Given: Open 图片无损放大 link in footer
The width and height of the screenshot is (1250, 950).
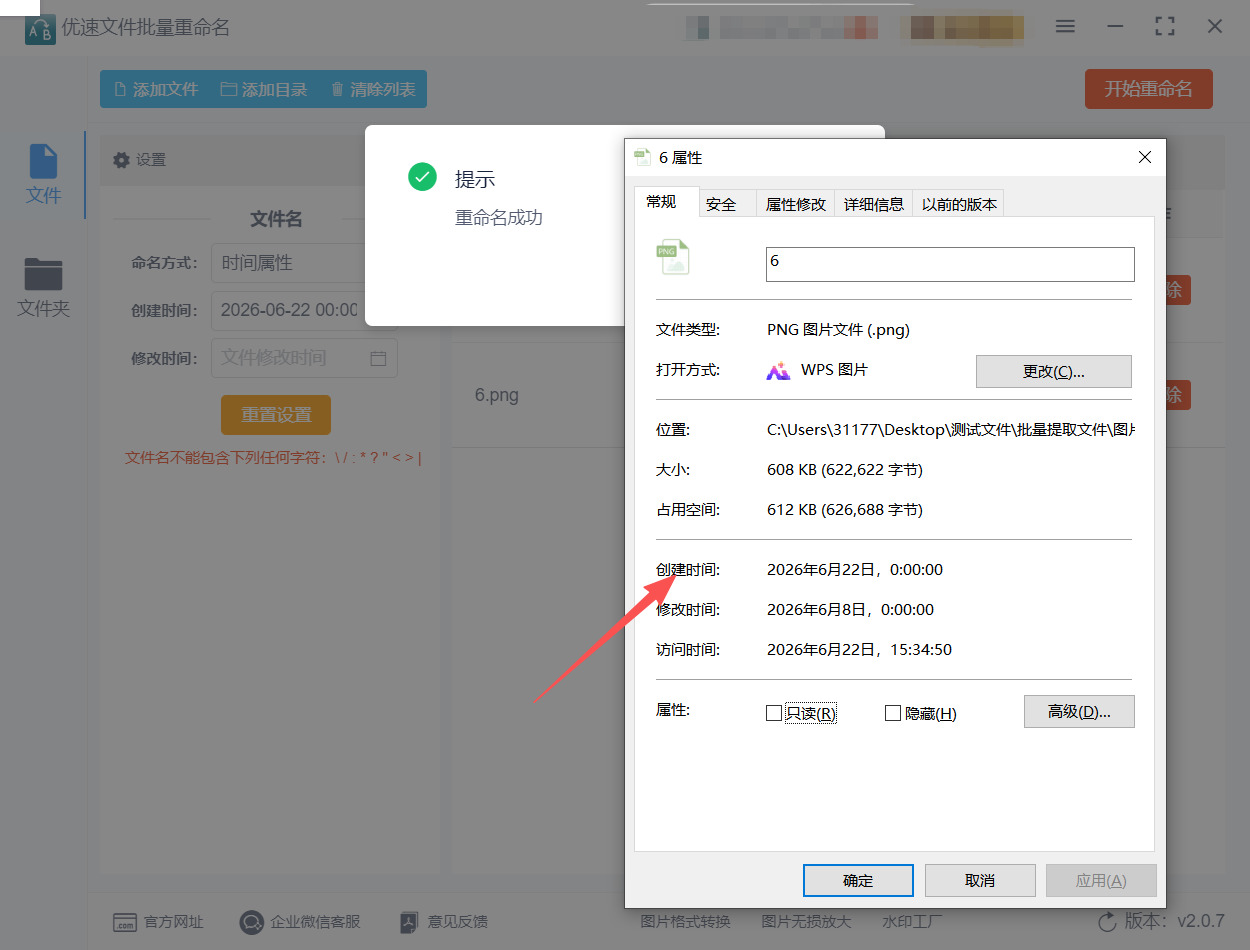Looking at the screenshot, I should coord(806,922).
